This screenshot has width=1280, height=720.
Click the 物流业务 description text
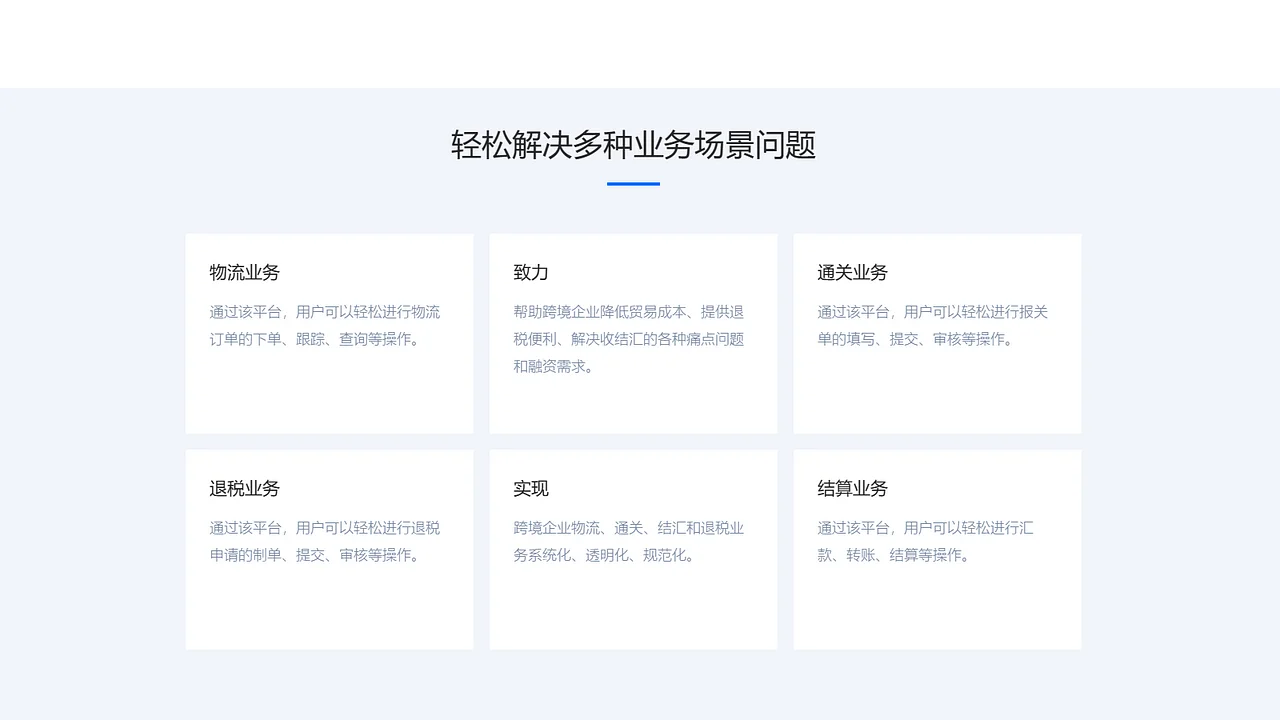click(325, 325)
